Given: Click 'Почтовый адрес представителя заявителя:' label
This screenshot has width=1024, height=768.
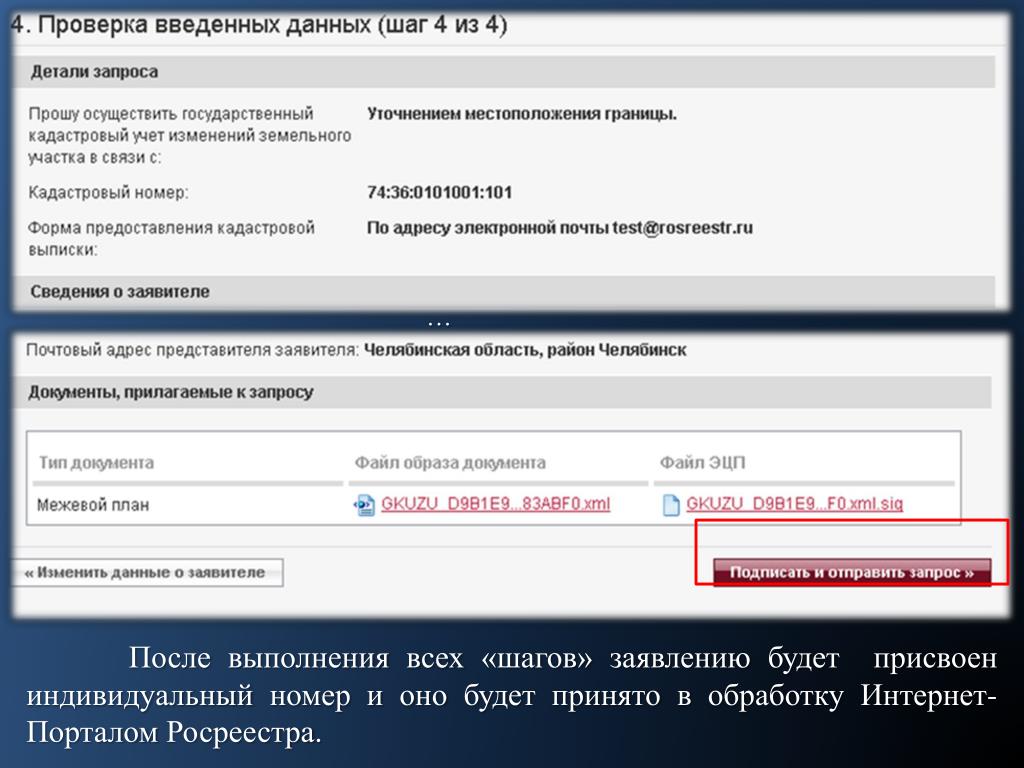Looking at the screenshot, I should [x=193, y=350].
